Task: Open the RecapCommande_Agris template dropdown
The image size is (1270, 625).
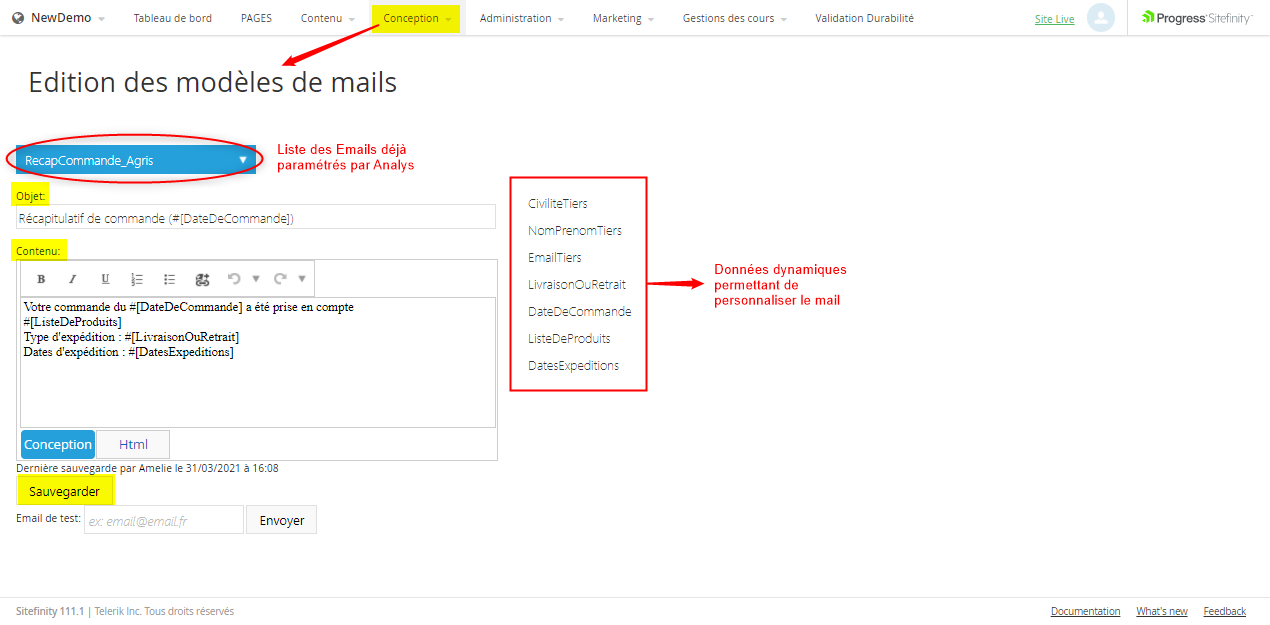Action: pyautogui.click(x=136, y=160)
